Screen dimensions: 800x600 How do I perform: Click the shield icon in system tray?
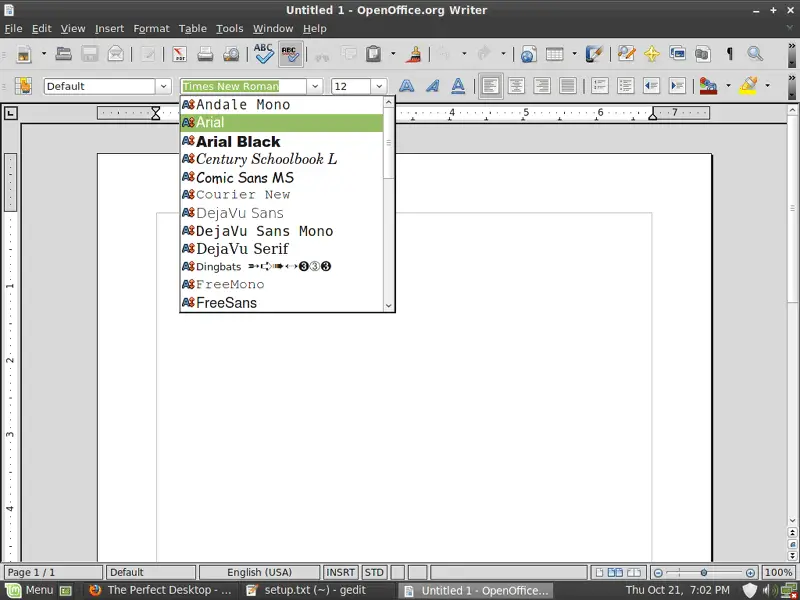point(749,590)
